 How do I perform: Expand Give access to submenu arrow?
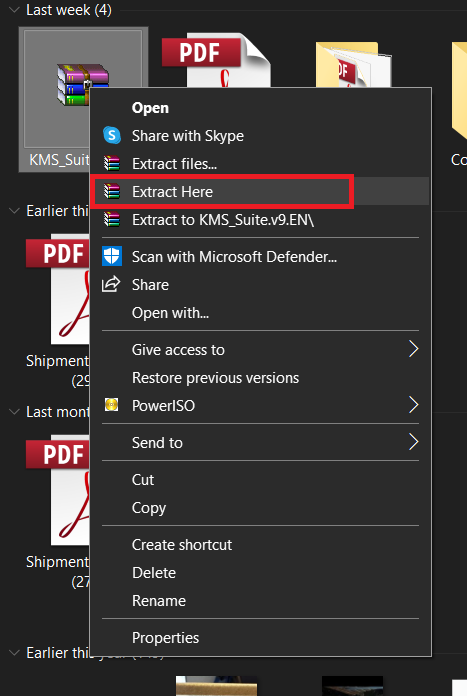[x=413, y=349]
